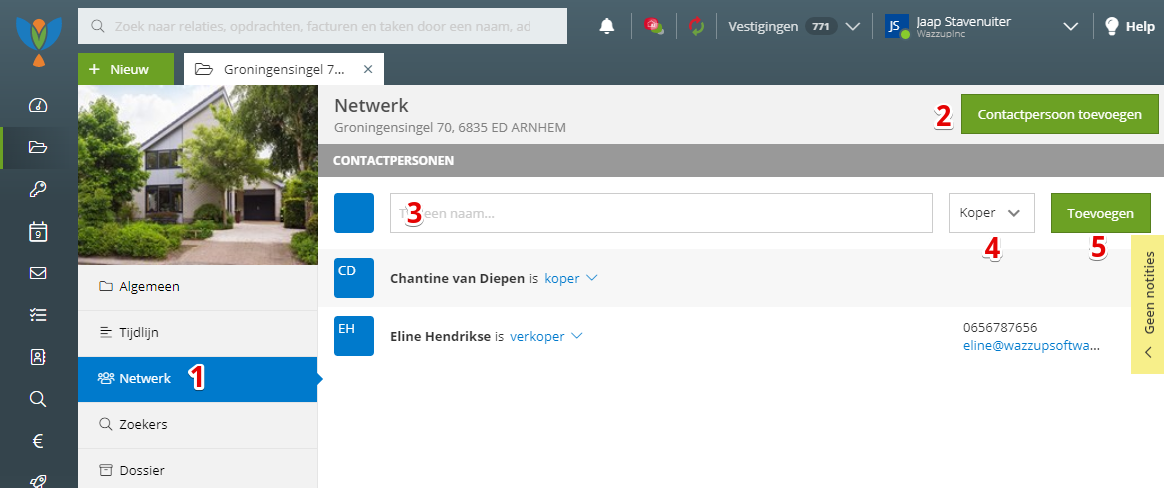Screen dimensions: 1164x488
Task: Click the Help lightbulb icon
Action: tap(1111, 26)
